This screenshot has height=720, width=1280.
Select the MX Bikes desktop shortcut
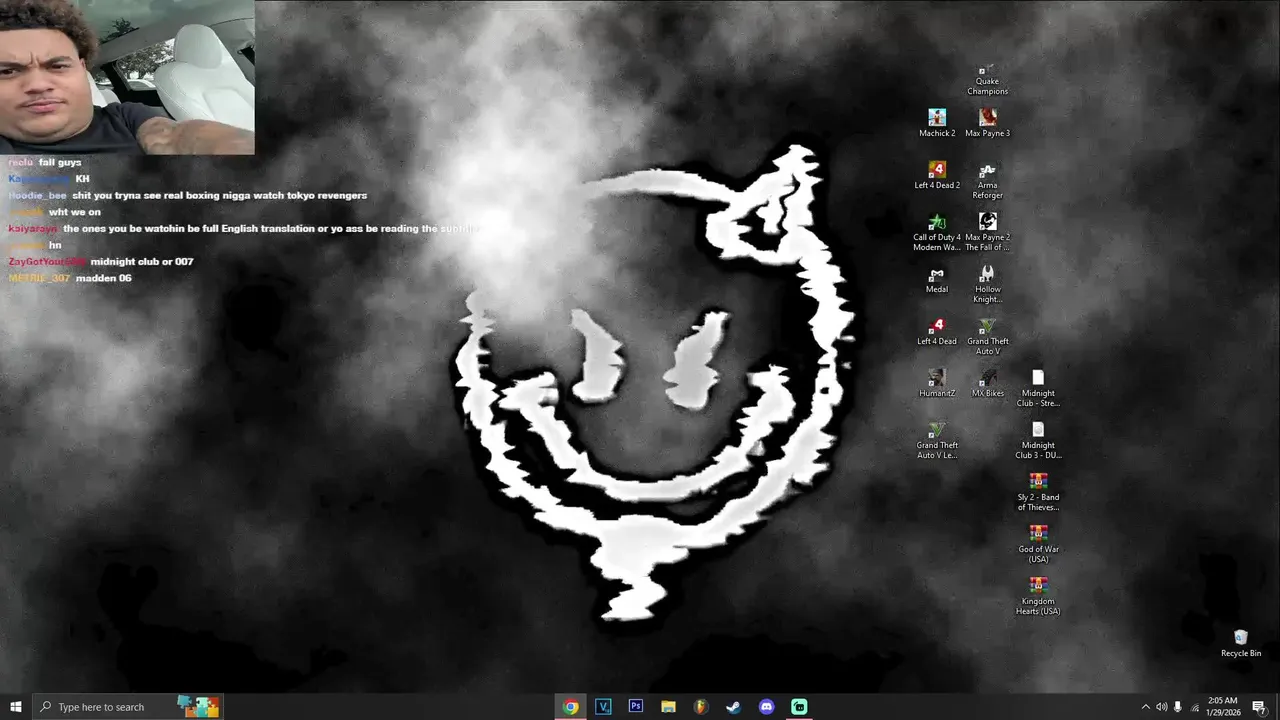click(987, 383)
